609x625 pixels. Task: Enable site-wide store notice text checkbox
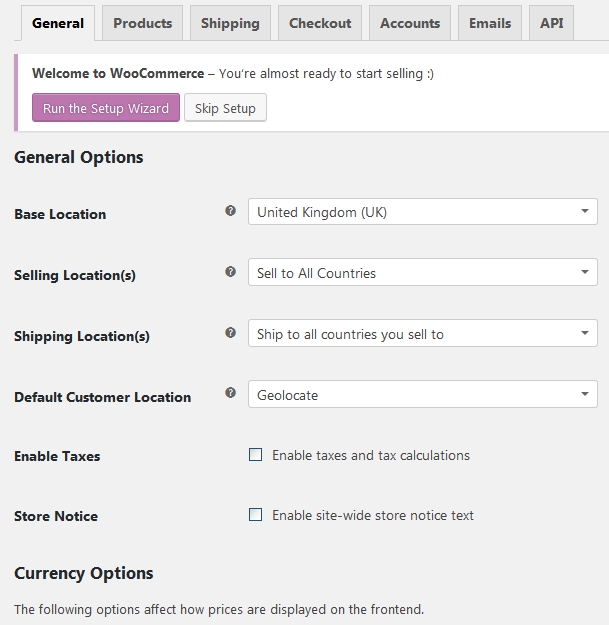click(256, 515)
